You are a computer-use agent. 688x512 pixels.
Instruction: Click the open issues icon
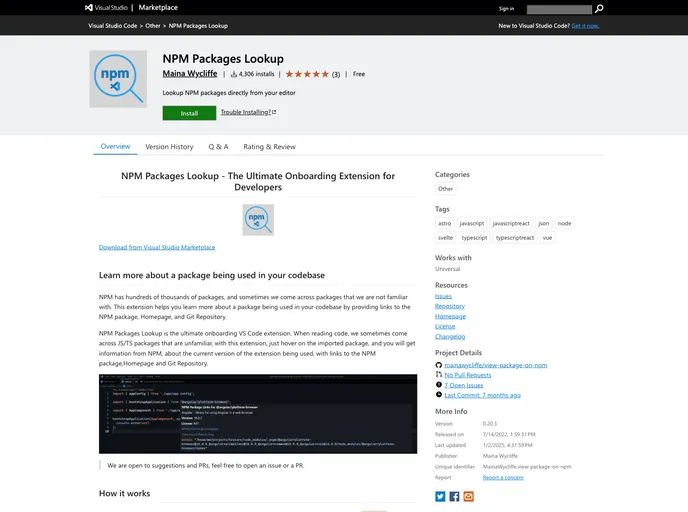click(438, 385)
